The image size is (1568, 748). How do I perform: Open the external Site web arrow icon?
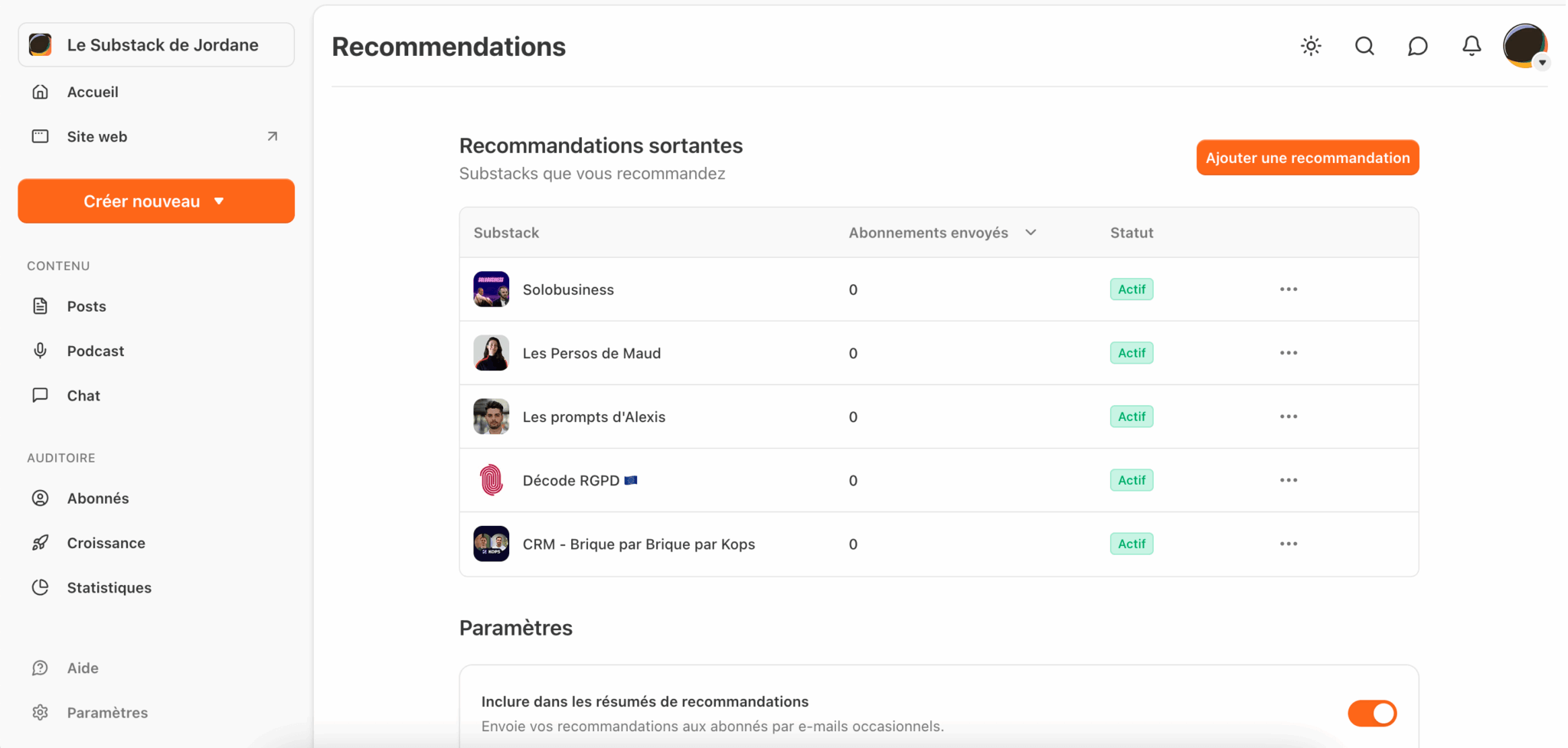pos(272,136)
